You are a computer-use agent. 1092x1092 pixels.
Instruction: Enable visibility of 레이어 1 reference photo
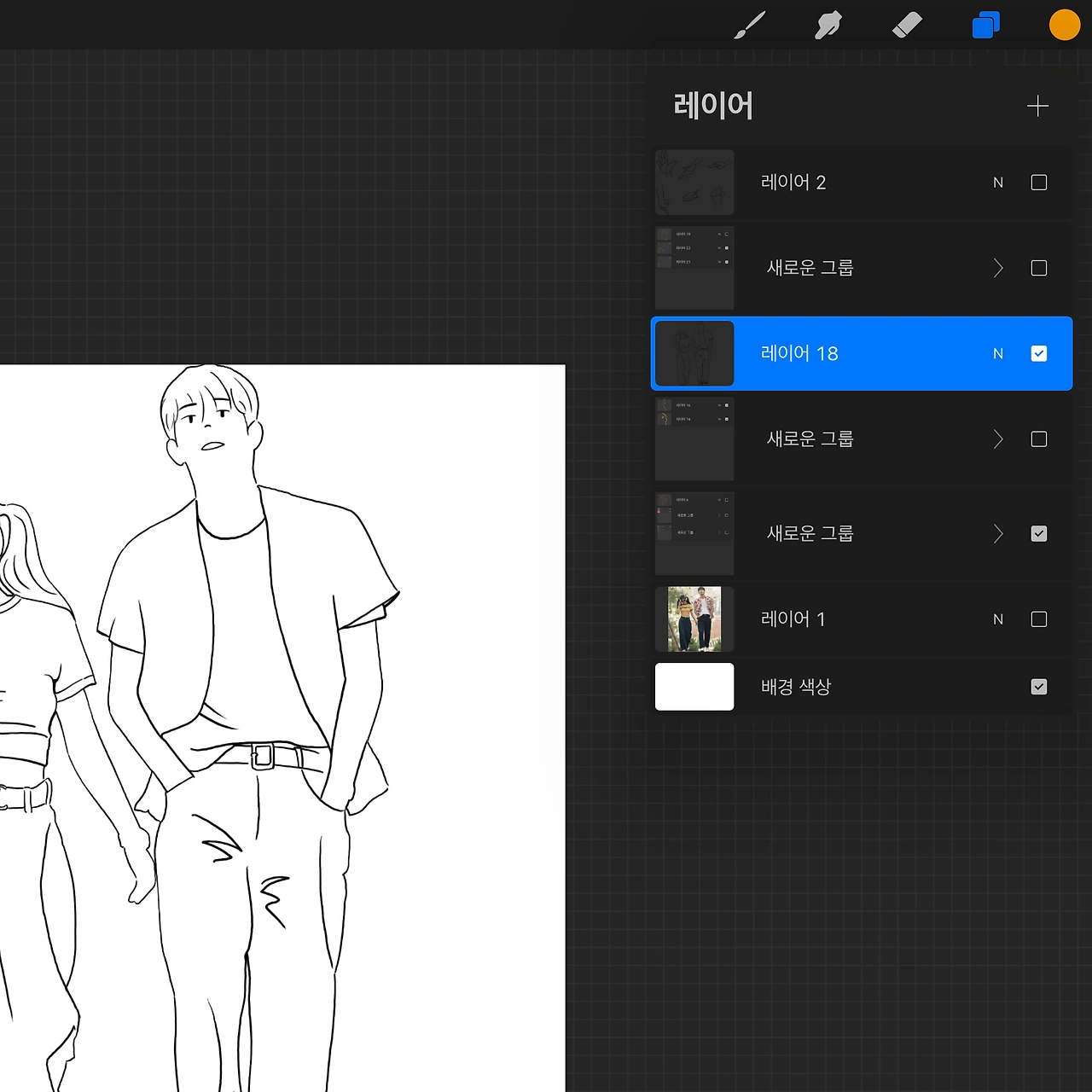click(1038, 619)
